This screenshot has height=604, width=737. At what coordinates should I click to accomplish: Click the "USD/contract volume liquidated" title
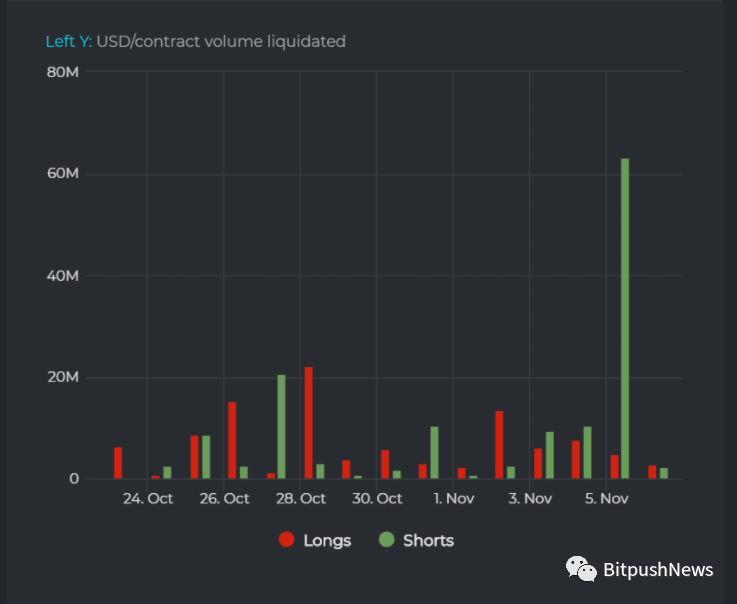point(221,42)
